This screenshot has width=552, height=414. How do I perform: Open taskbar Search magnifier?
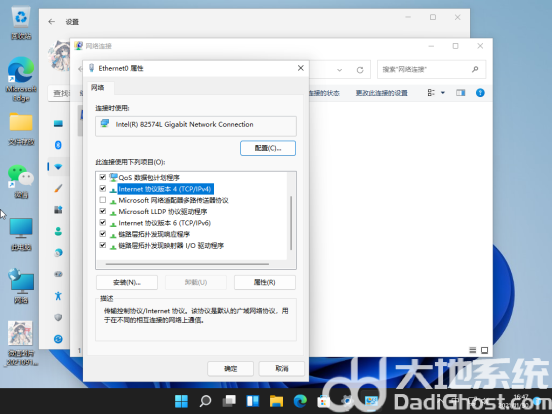205,401
